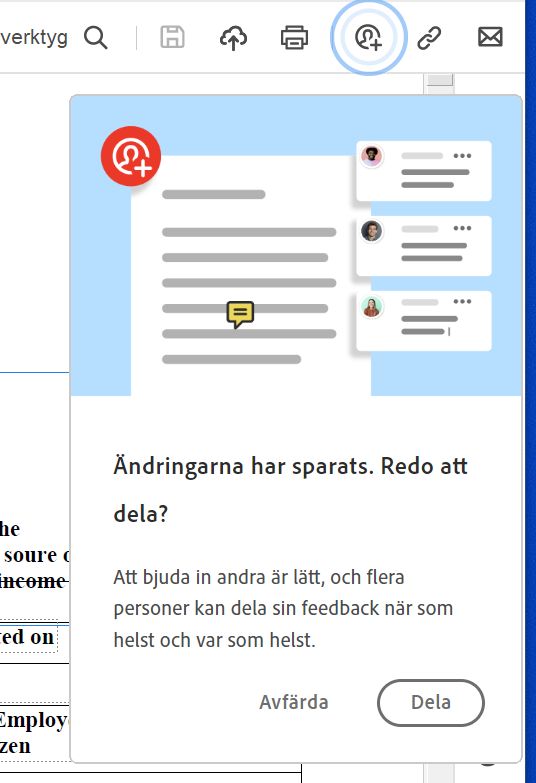Click the disabled save disk icon
Viewport: 536px width, 783px height.
coord(172,37)
